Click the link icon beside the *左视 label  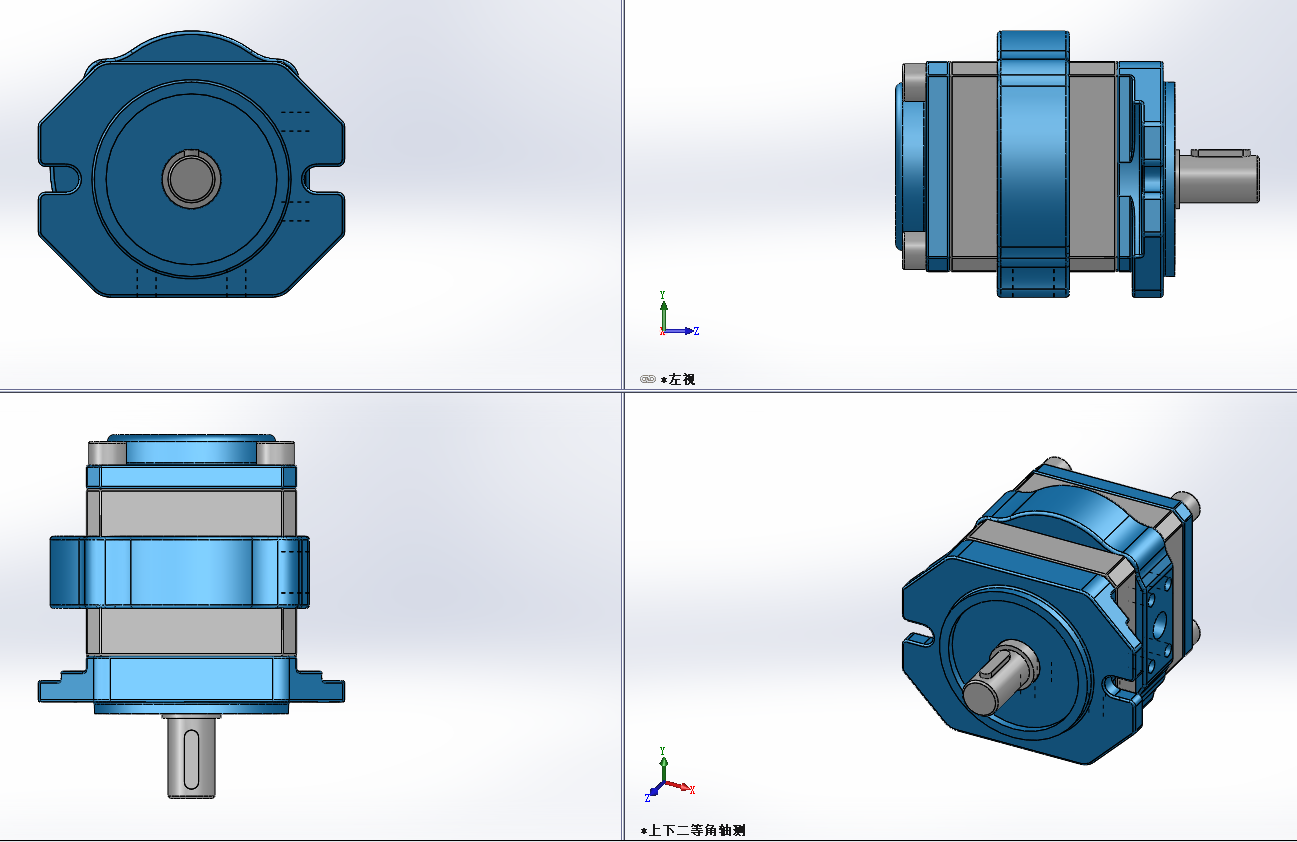(647, 379)
